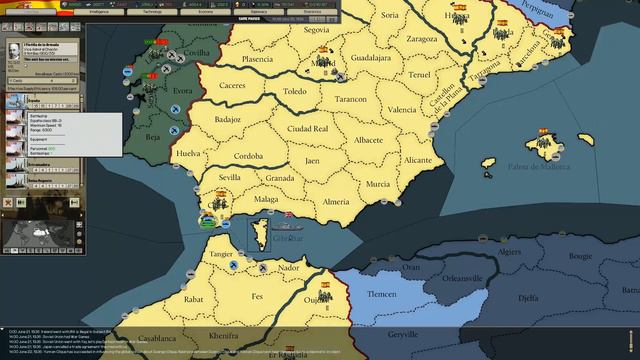The image size is (640, 360).
Task: Click the blue airbase icon in Tangier
Action: (233, 265)
